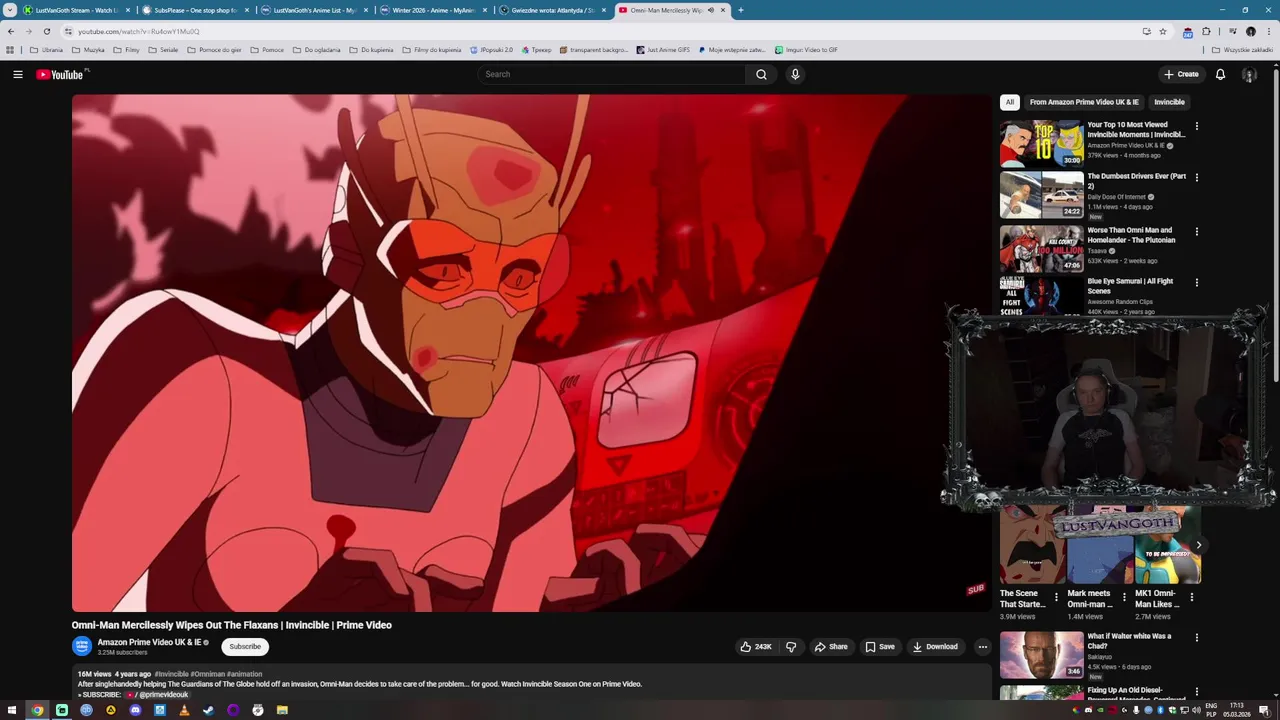Open the Seriale bookmarks folder

163,49
